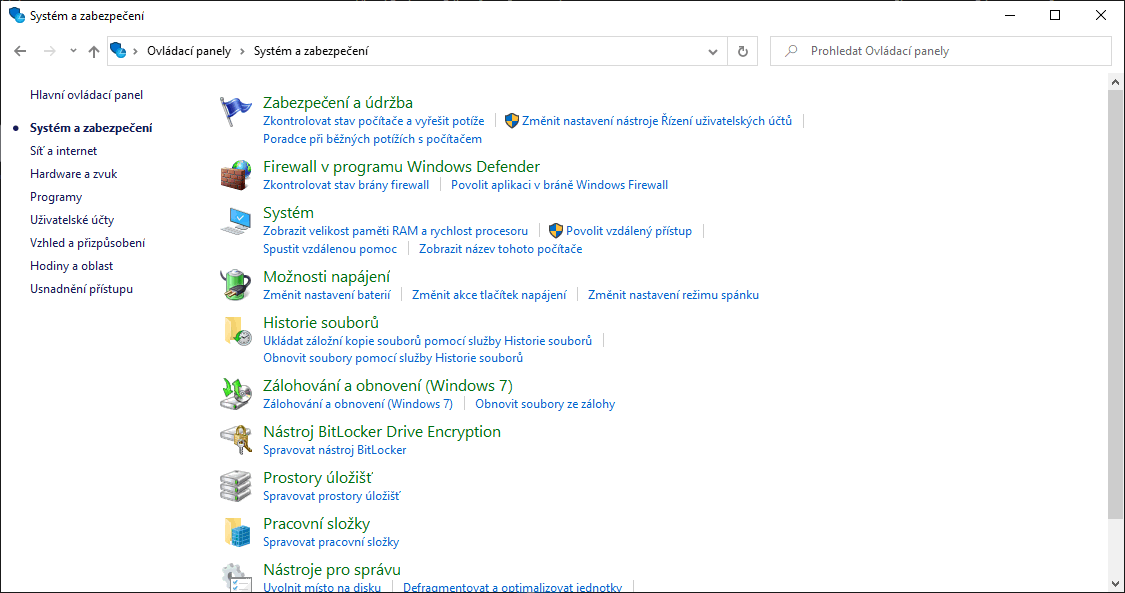Image resolution: width=1125 pixels, height=593 pixels.
Task: Select Hardware a zvuk category in sidebar
Action: [74, 174]
